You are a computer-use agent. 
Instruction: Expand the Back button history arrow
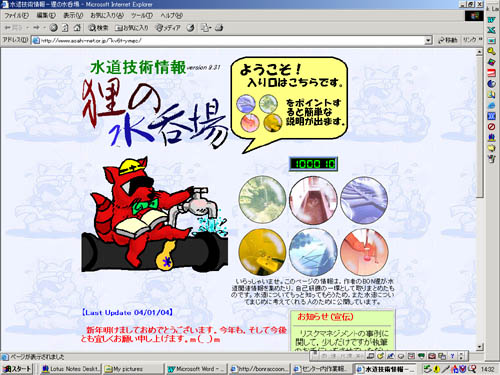(28, 28)
